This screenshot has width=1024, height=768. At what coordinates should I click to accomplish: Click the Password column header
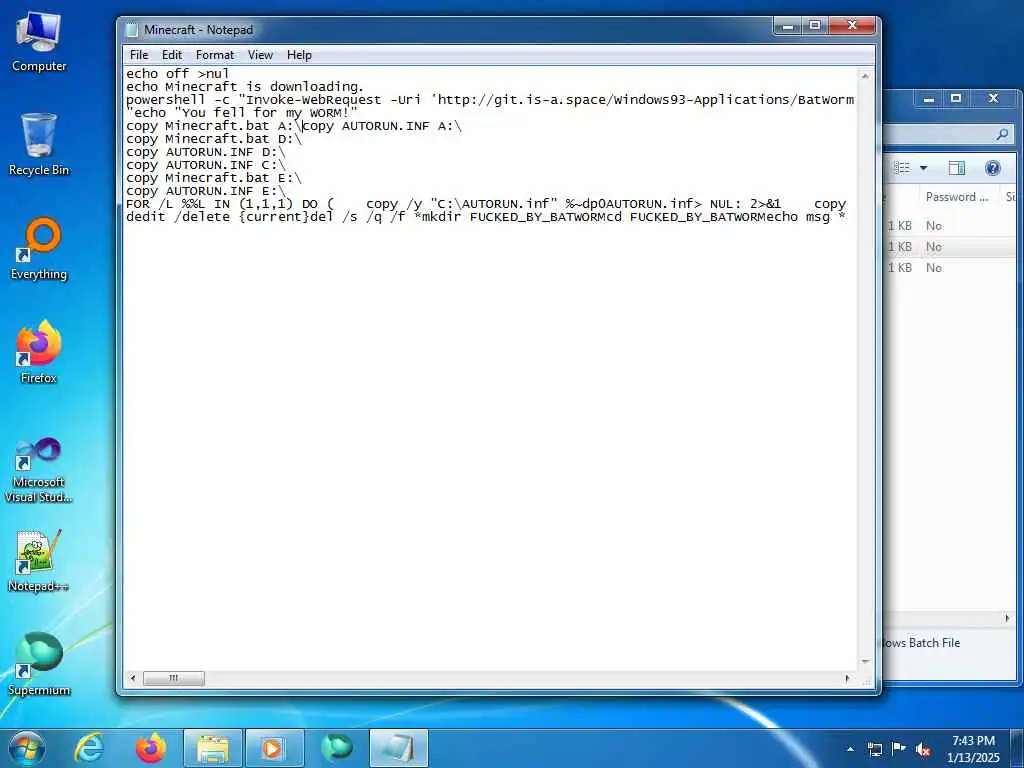[957, 197]
